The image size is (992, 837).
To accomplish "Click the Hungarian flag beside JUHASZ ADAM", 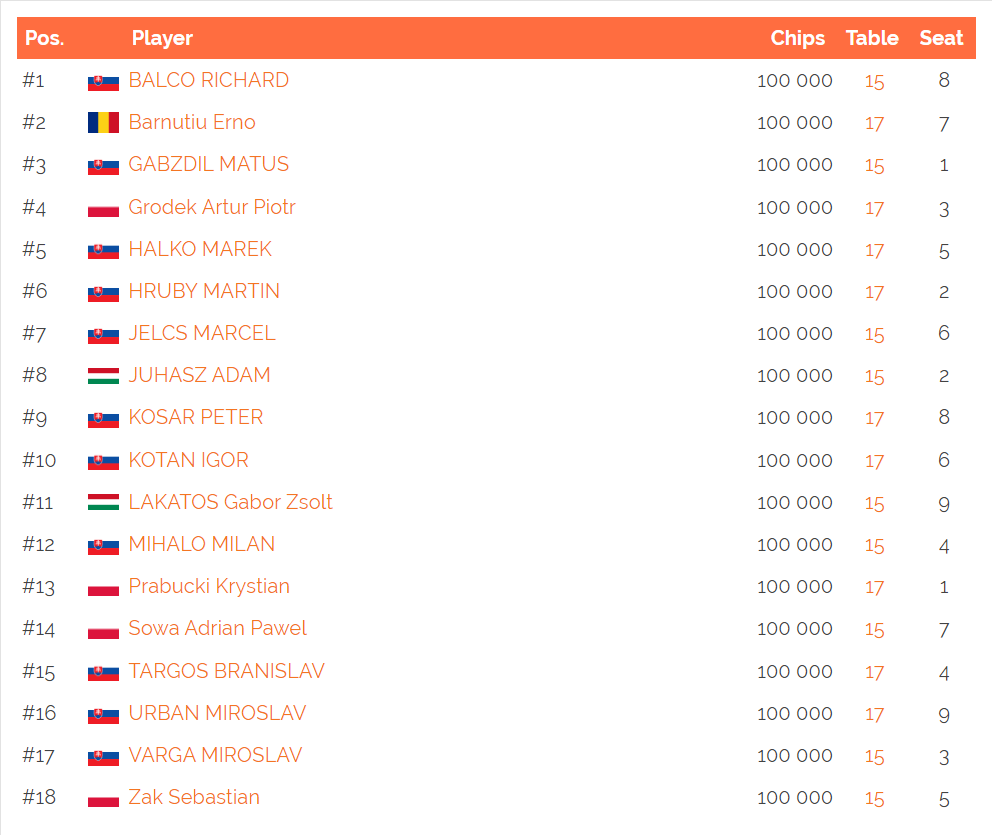I will coord(103,376).
